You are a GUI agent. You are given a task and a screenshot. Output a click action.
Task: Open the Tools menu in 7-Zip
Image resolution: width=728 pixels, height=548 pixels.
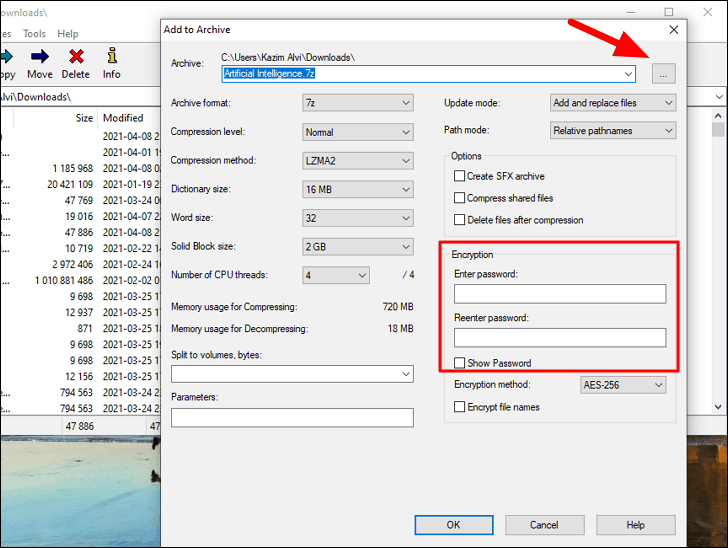34,34
